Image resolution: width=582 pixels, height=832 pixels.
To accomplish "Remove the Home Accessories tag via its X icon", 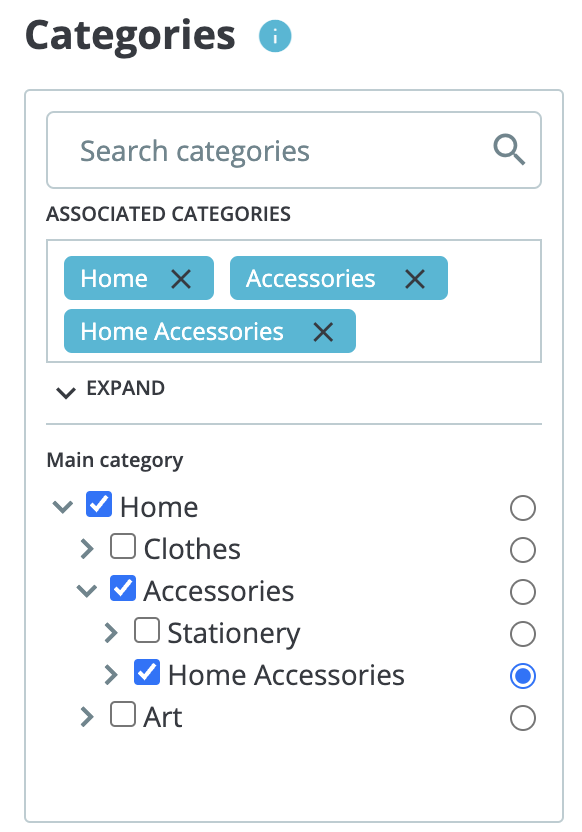I will click(323, 331).
